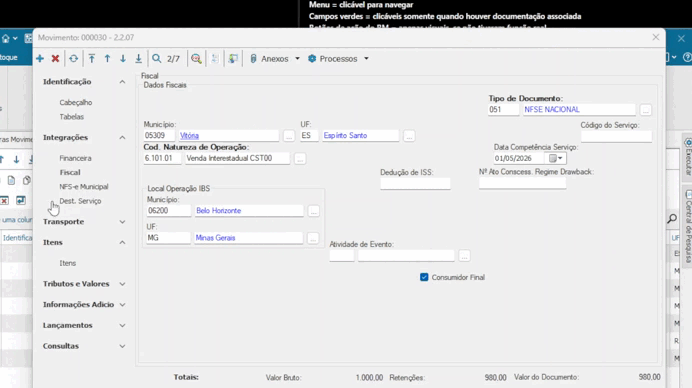
Task: Collapse the Integrações section
Action: click(x=122, y=138)
